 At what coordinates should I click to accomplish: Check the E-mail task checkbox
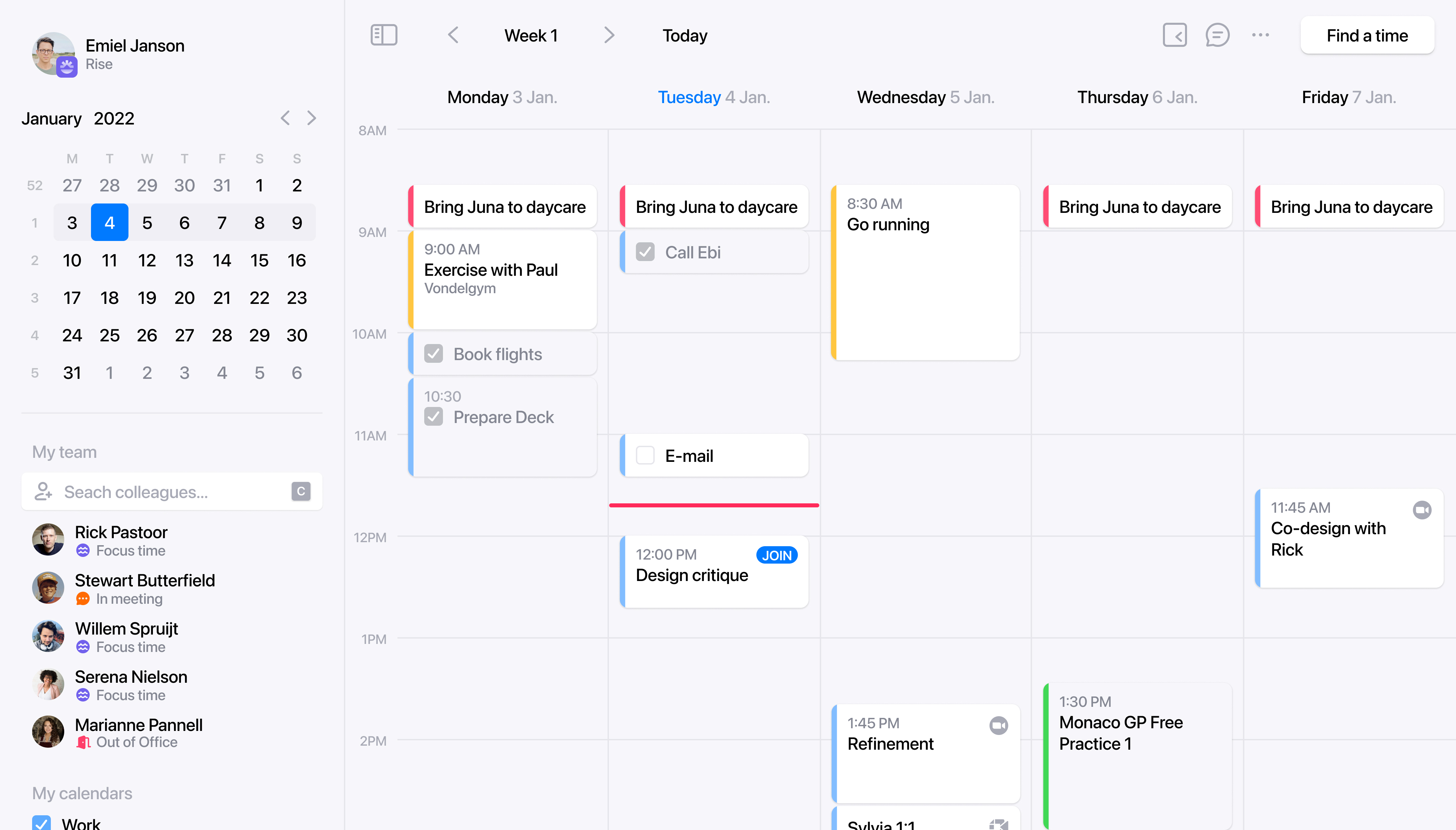(645, 455)
